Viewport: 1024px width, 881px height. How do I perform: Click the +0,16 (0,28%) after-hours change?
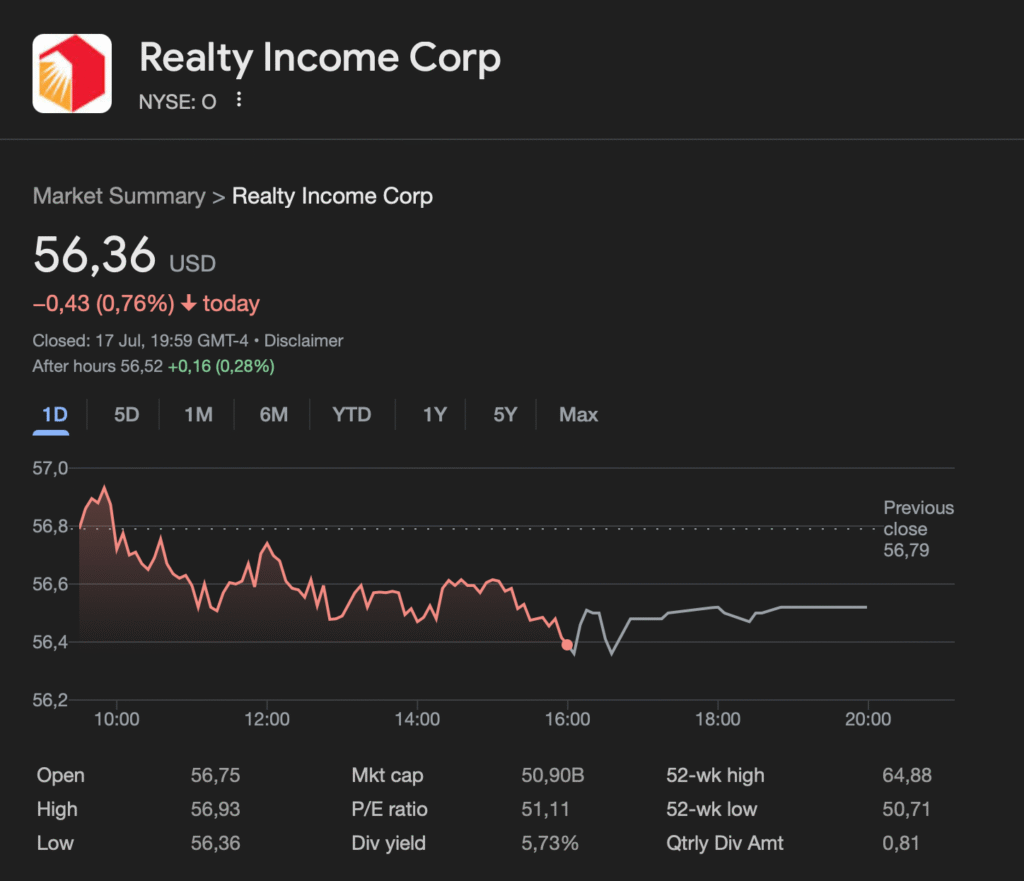click(x=221, y=366)
